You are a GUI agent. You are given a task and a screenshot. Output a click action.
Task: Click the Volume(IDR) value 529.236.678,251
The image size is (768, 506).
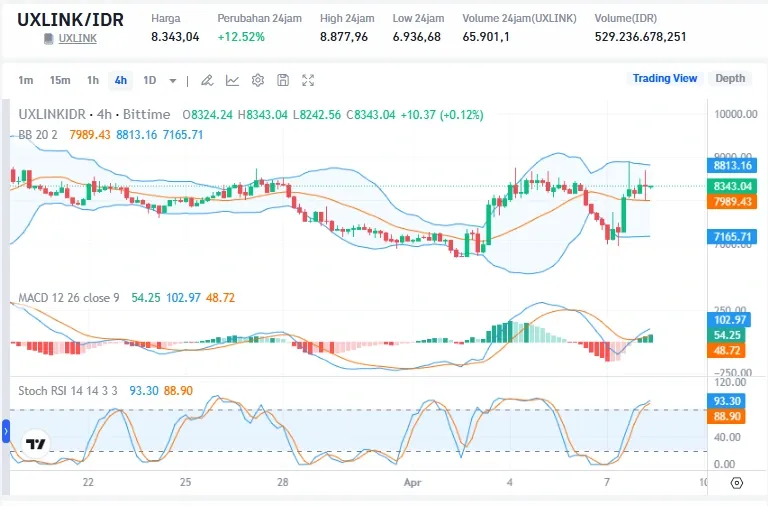click(640, 37)
